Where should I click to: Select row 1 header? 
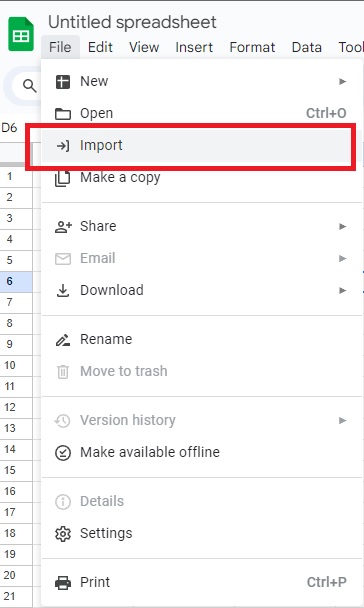tap(16, 177)
